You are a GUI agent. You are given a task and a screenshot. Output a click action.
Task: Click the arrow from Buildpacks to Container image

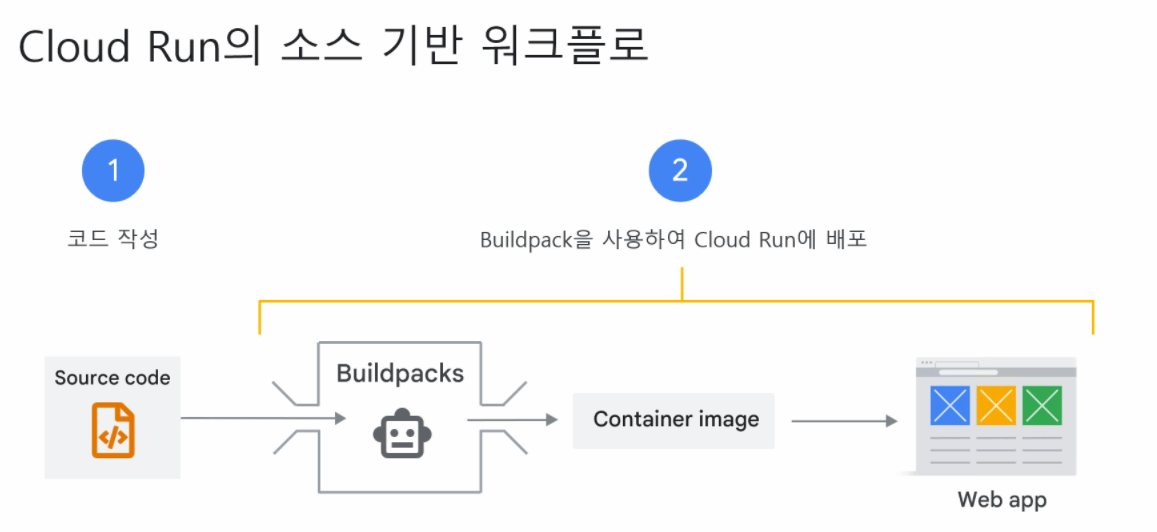tap(513, 421)
